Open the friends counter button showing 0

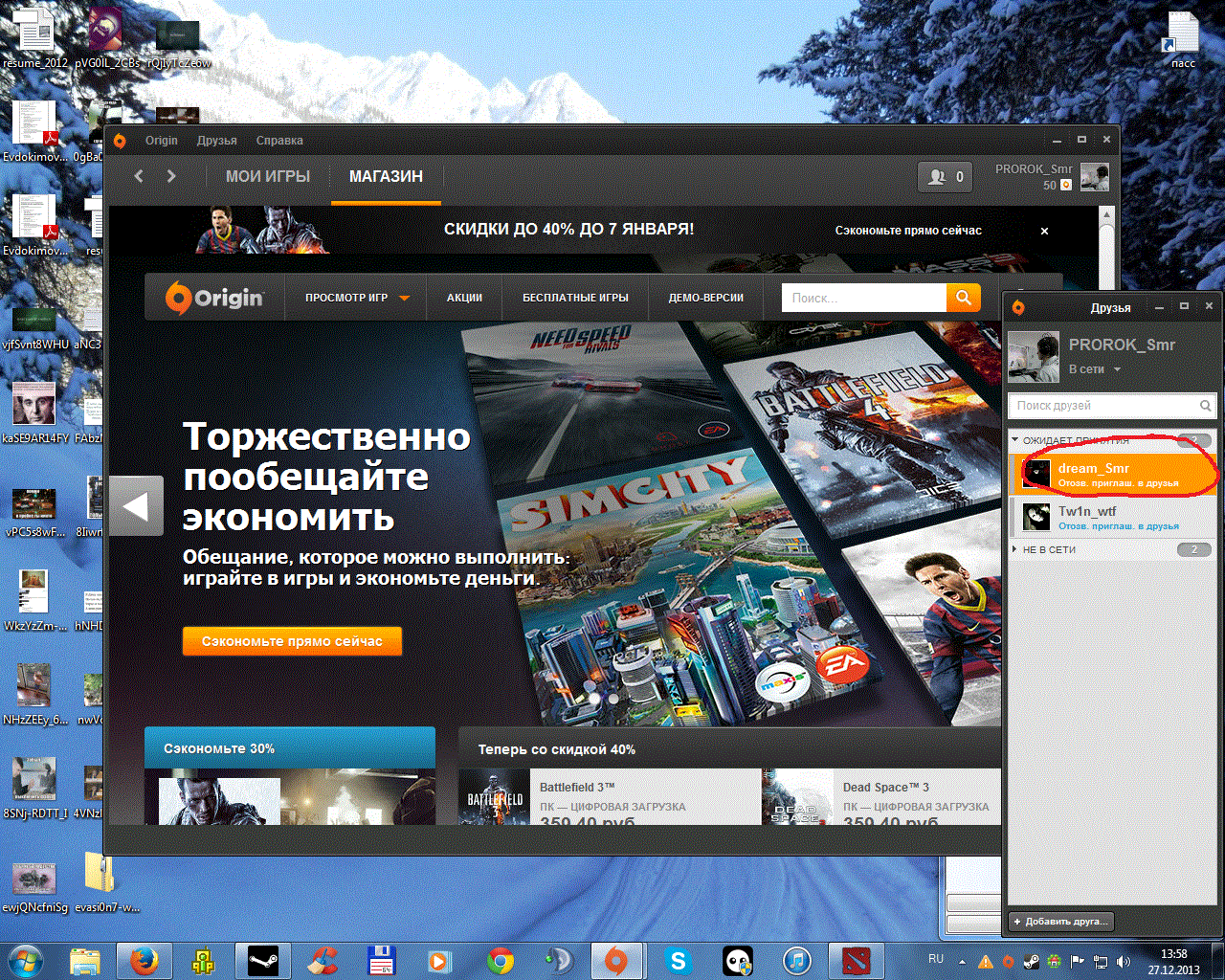pyautogui.click(x=946, y=177)
